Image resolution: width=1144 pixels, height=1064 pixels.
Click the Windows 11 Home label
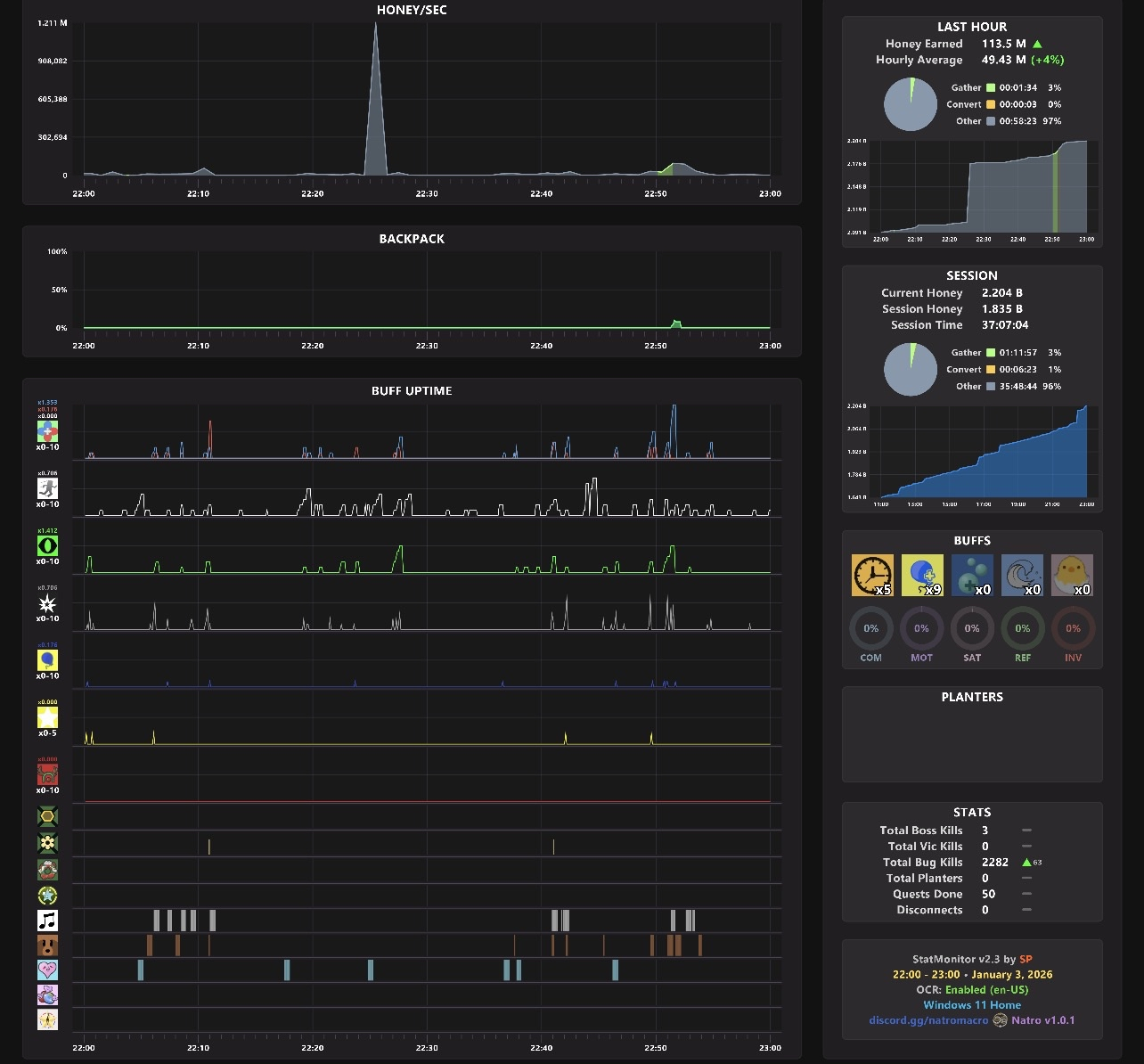[972, 1005]
